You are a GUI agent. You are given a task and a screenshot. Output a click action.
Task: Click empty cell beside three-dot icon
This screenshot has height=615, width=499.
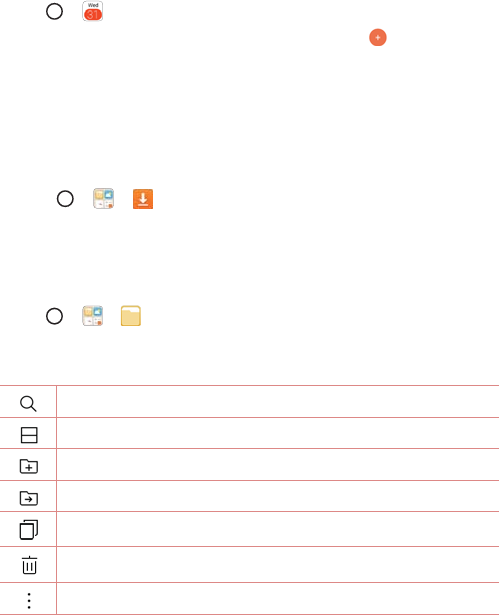pos(278,599)
